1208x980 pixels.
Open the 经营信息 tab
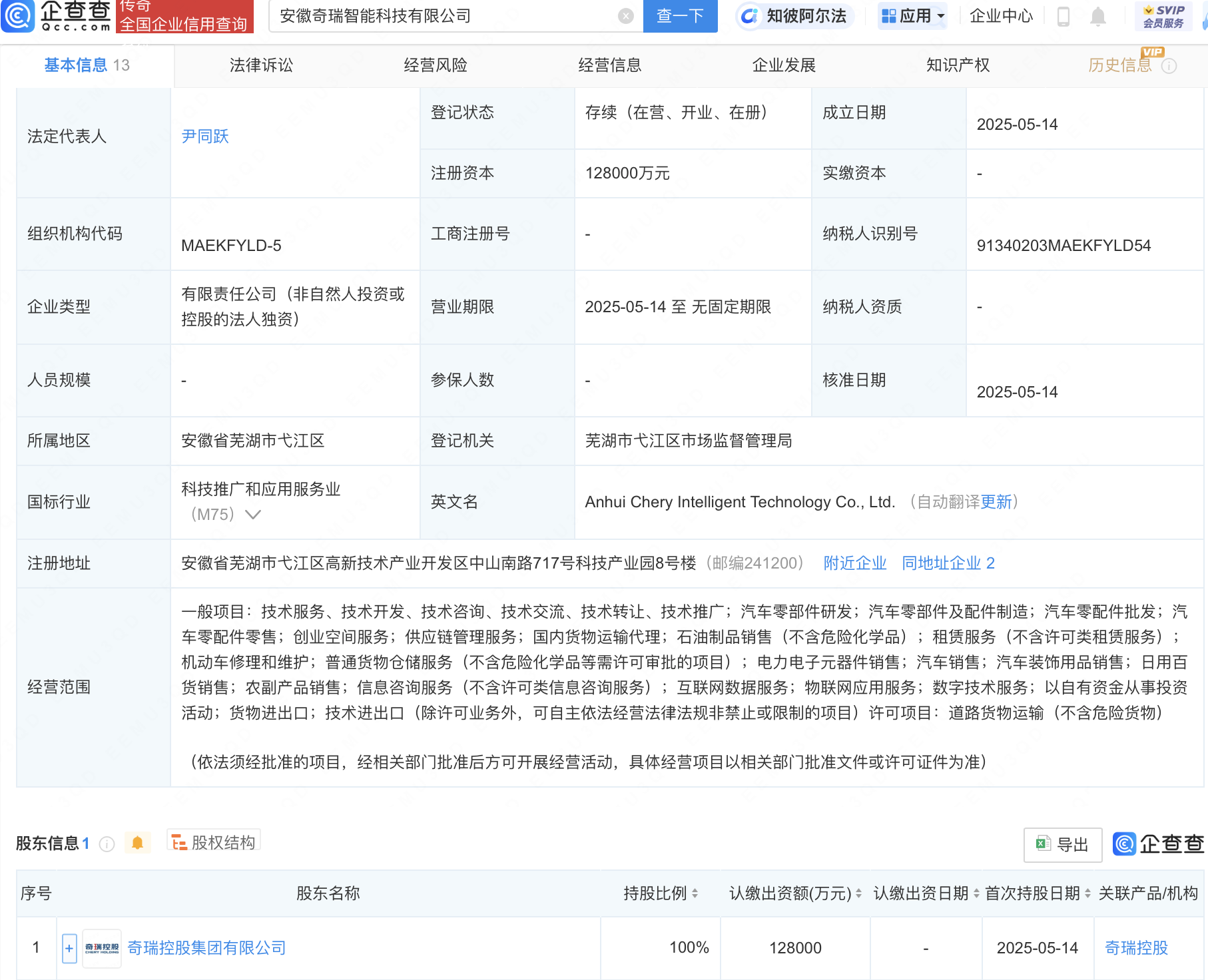tap(610, 65)
